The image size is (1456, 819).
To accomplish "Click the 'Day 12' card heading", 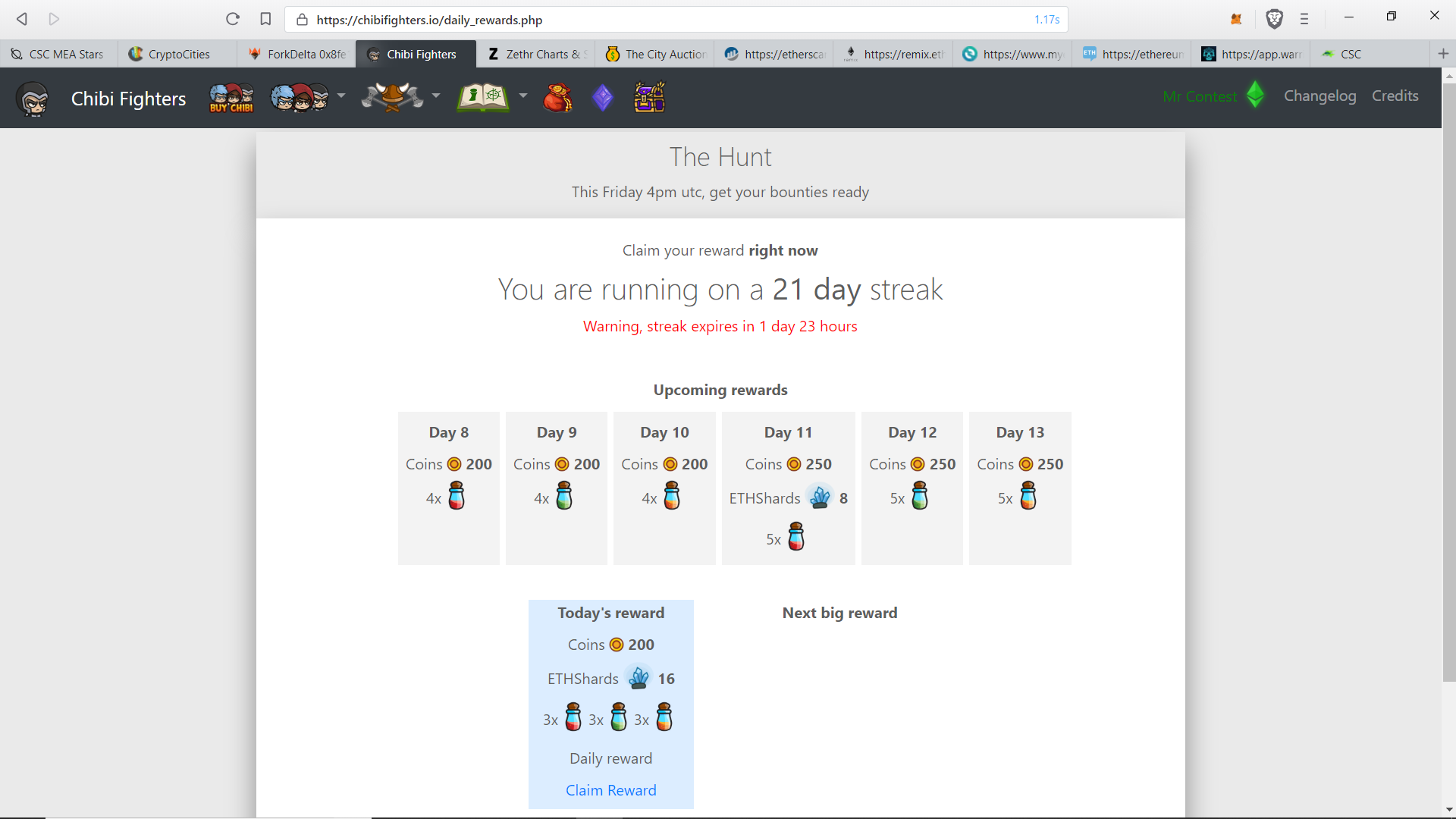I will coord(912,432).
